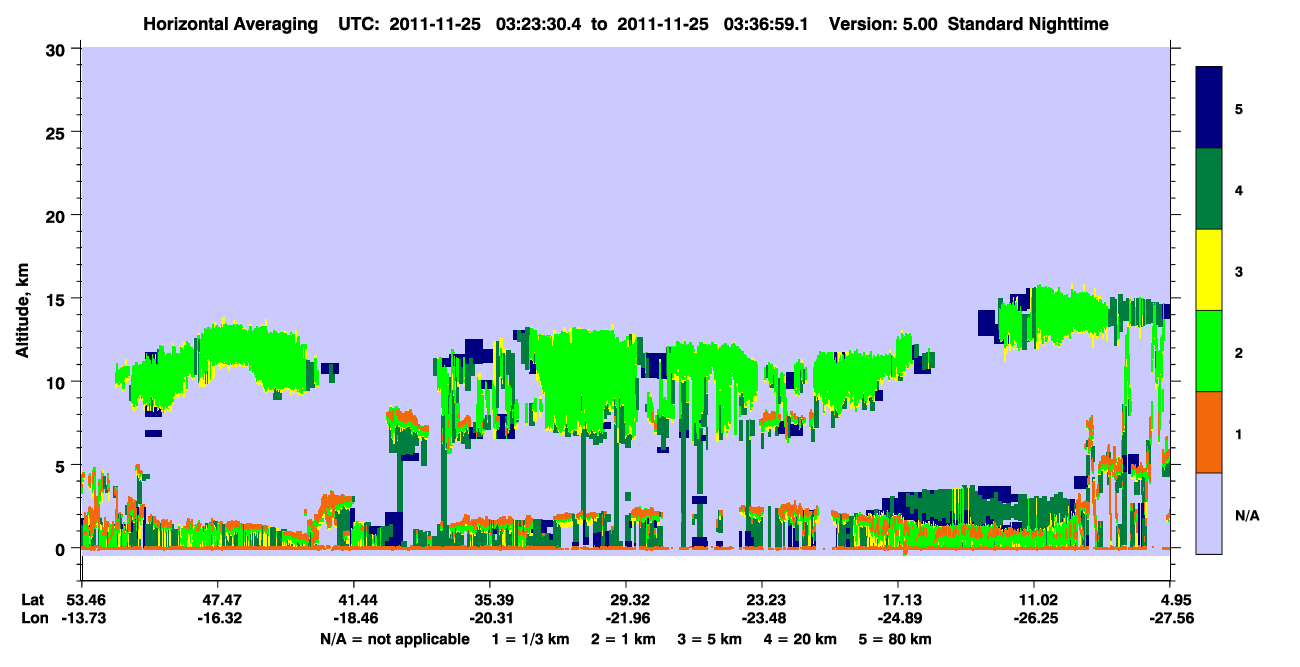
Task: Click longitude value -27.56
Action: click(1172, 618)
